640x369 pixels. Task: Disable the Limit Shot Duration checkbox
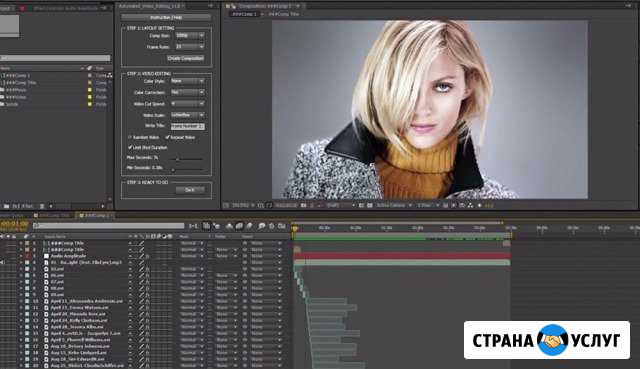point(130,147)
